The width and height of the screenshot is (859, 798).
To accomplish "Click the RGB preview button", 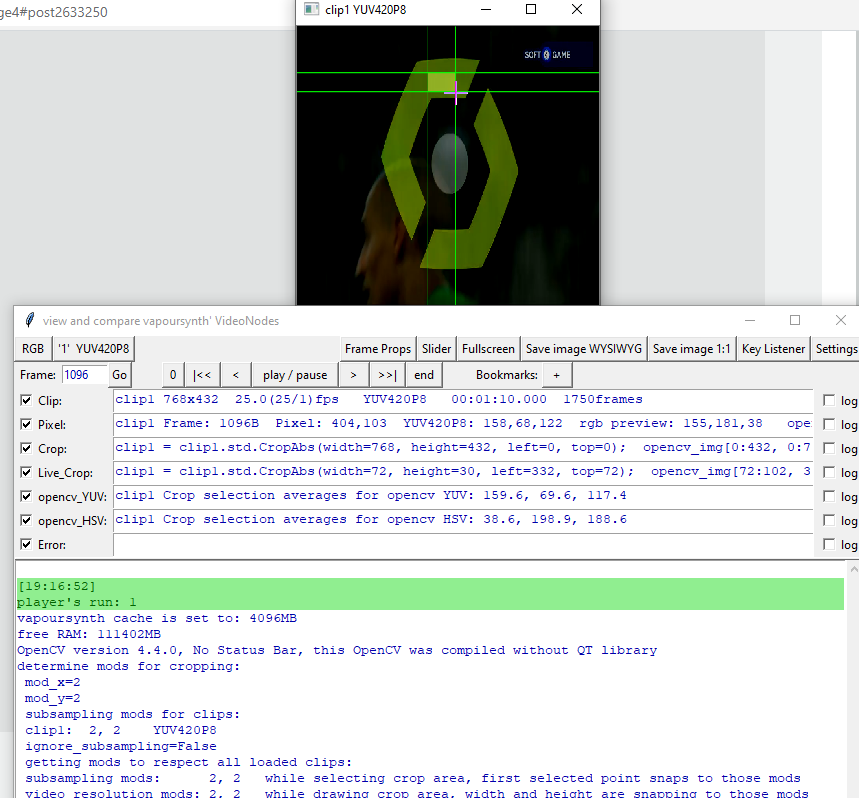I will tap(34, 349).
